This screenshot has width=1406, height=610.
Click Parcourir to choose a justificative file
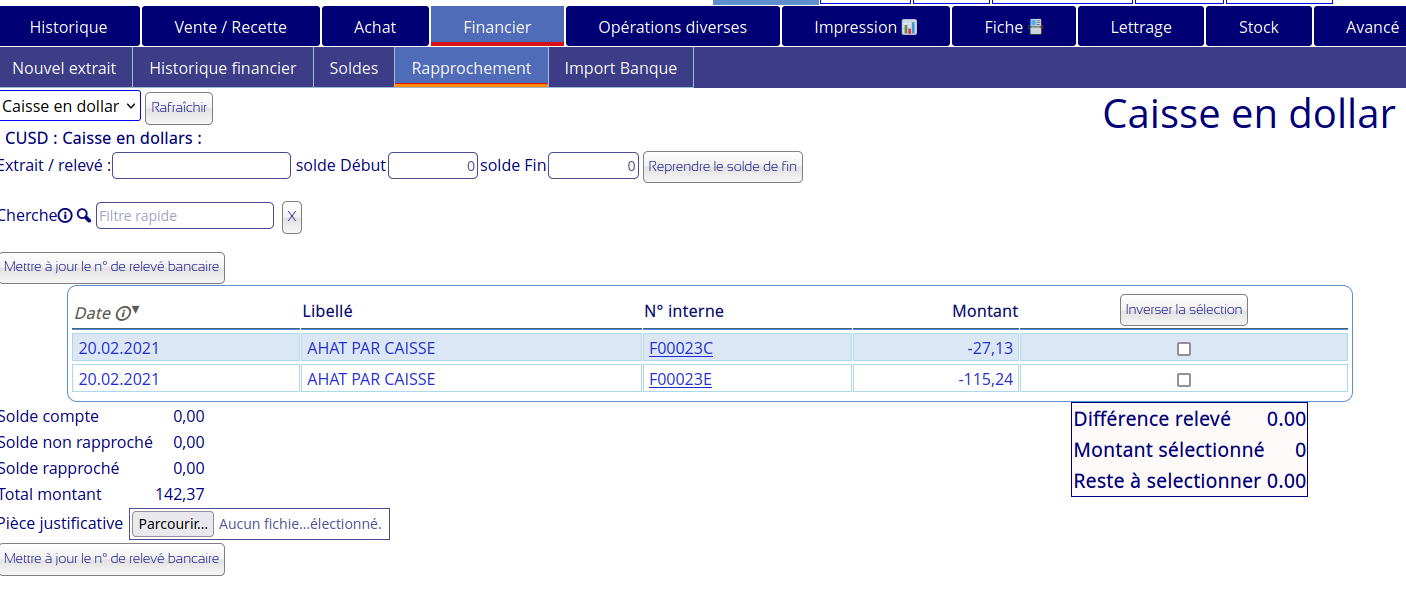172,523
